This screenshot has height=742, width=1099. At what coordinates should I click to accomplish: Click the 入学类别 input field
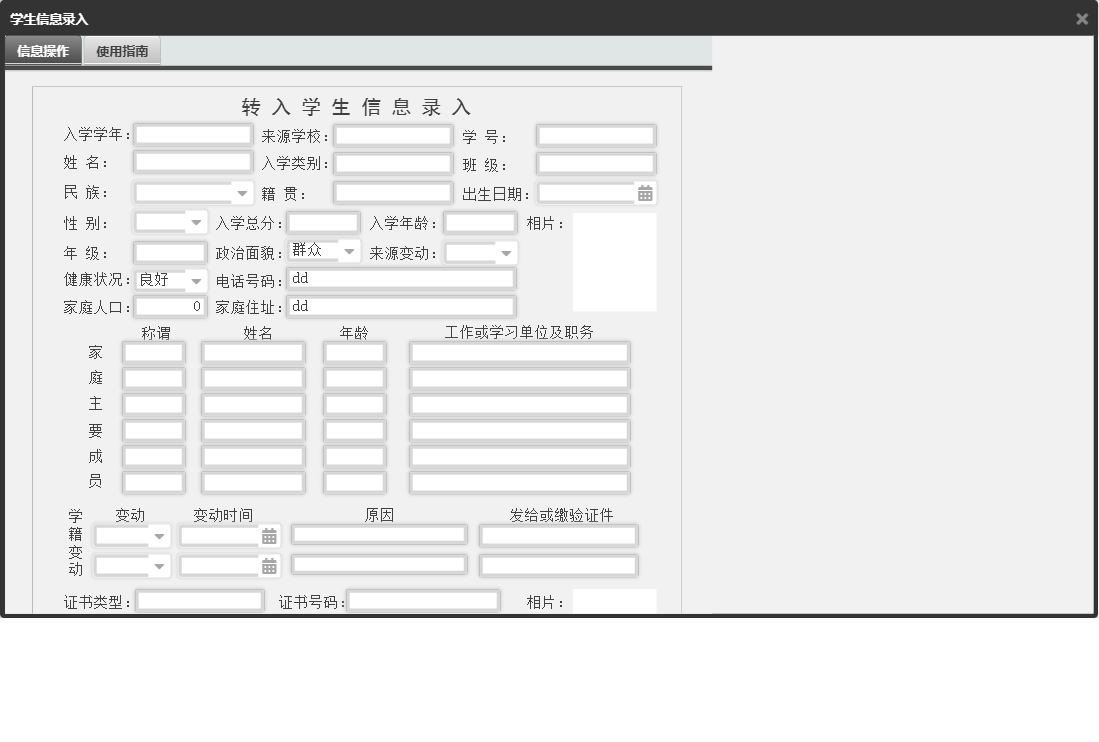coord(393,164)
